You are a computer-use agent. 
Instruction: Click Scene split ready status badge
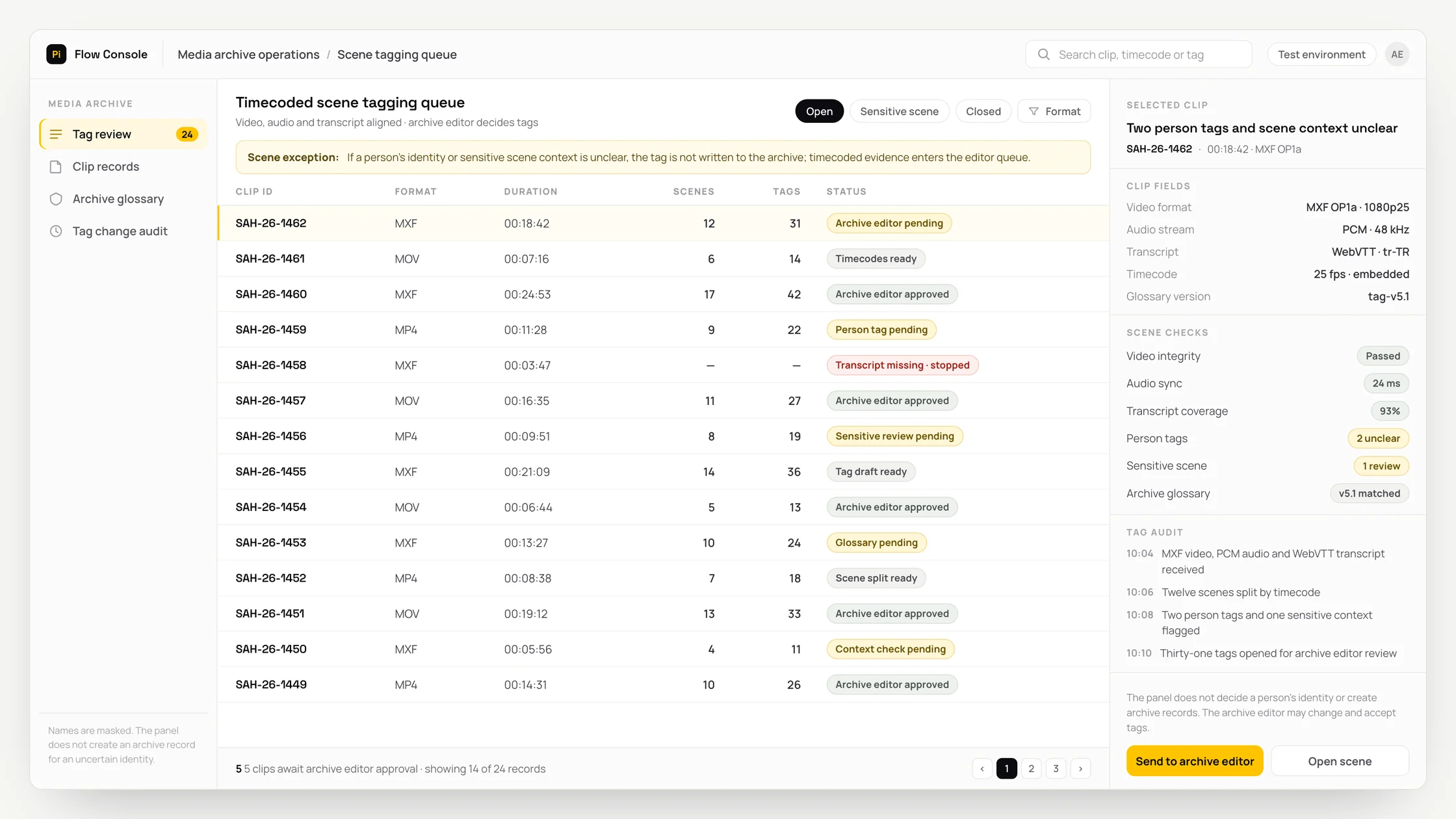tap(876, 578)
